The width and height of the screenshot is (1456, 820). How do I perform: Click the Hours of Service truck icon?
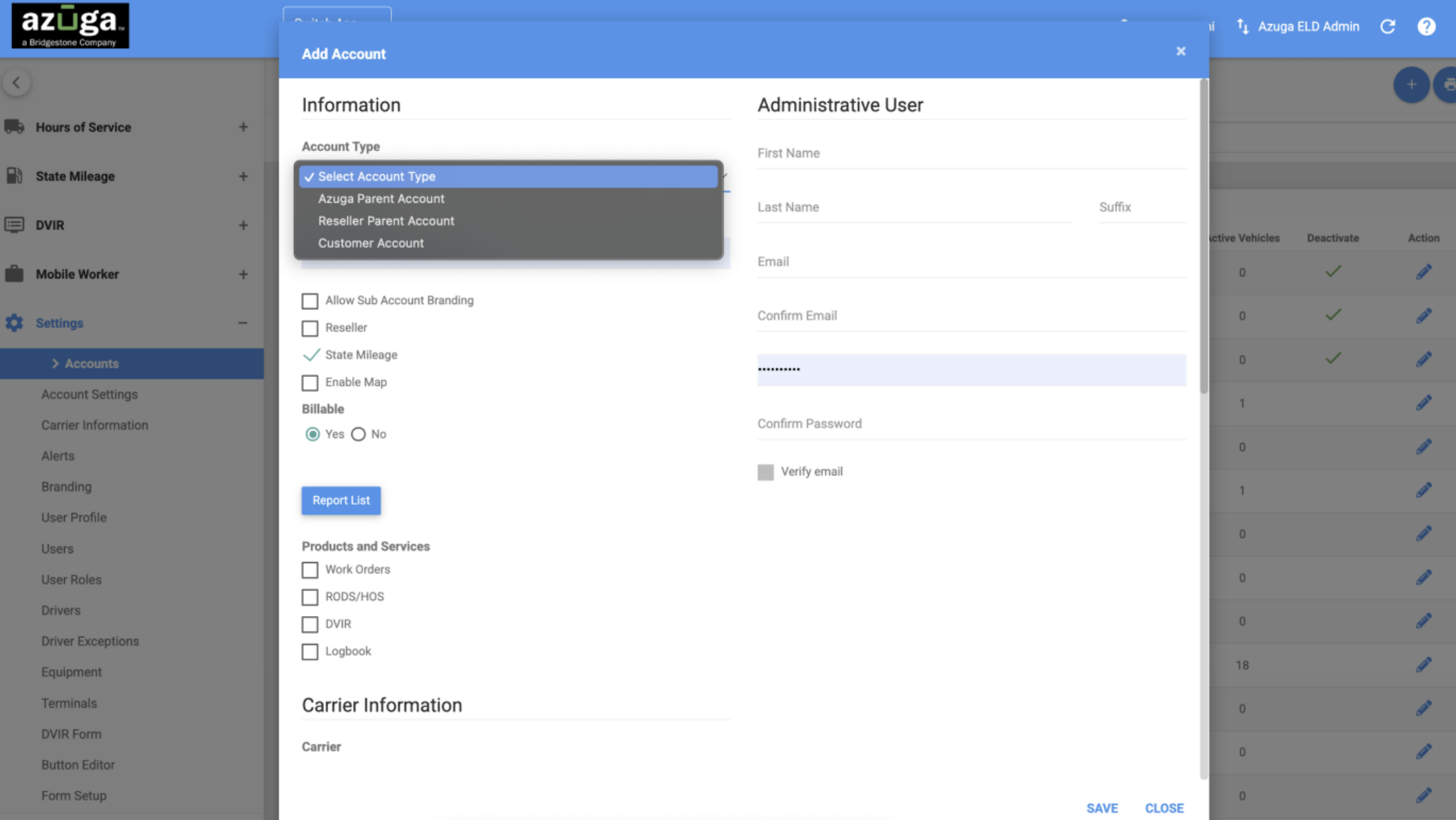[14, 127]
